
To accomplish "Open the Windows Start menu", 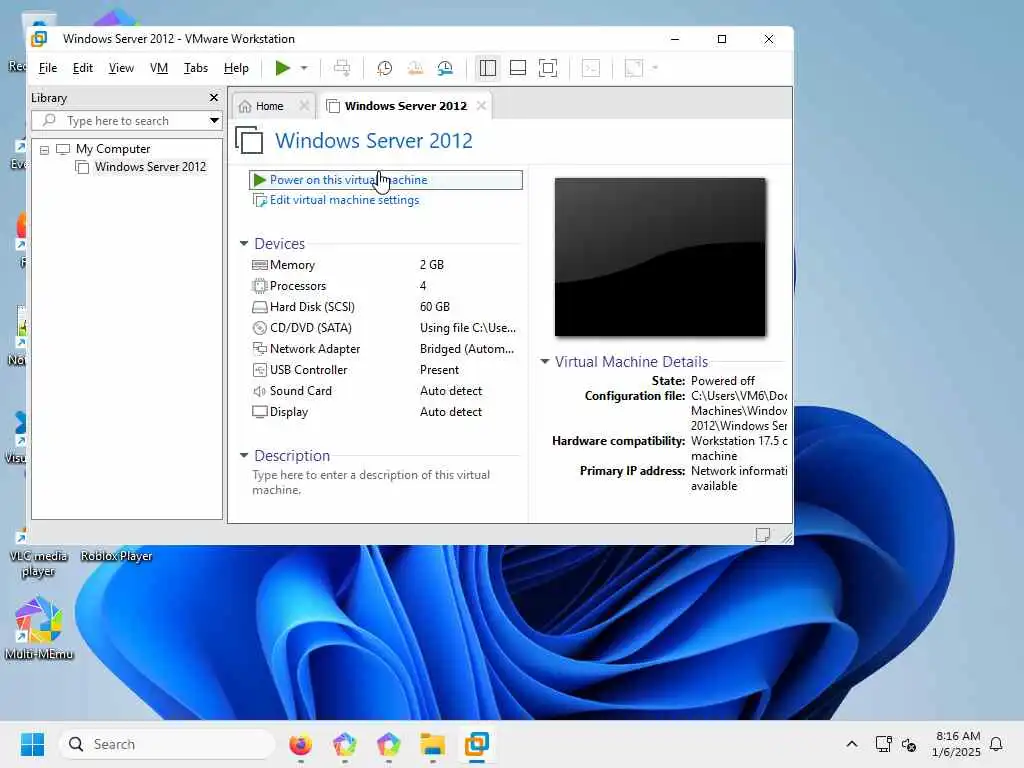I will tap(32, 744).
